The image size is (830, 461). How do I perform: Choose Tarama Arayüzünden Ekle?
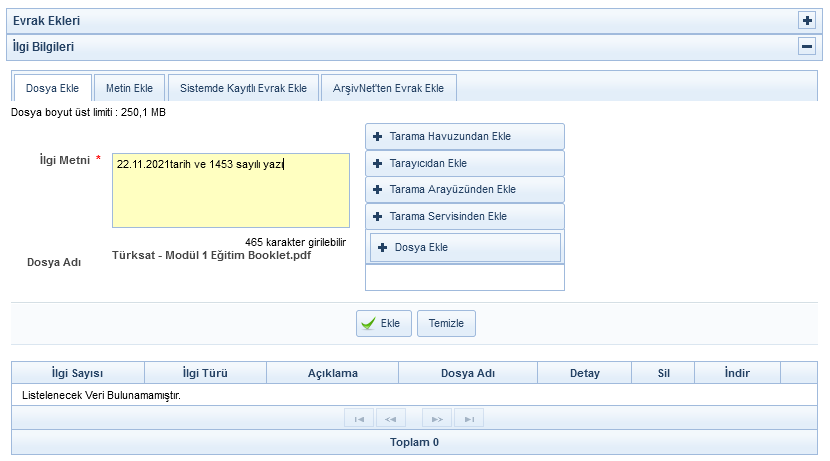click(x=465, y=190)
